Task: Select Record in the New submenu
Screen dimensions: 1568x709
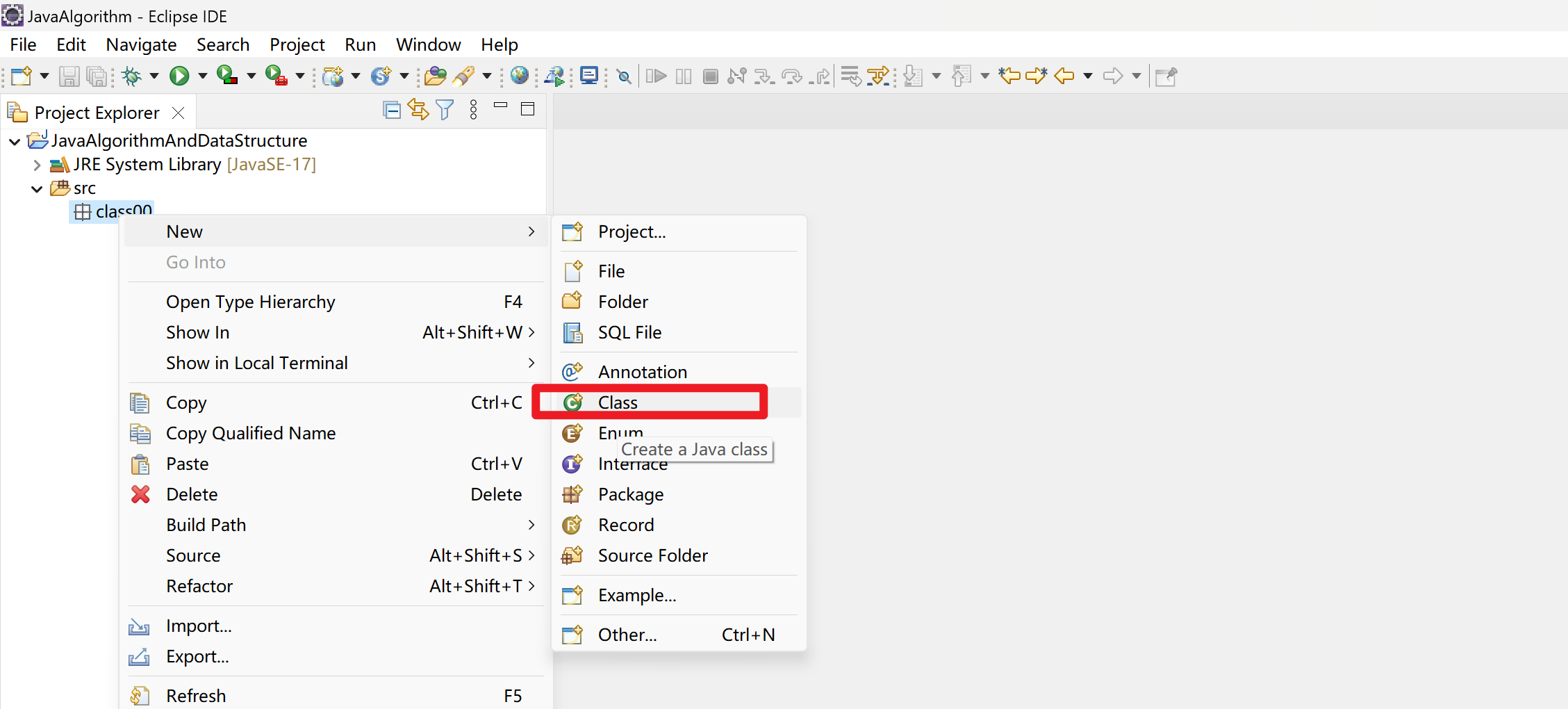Action: [679, 525]
